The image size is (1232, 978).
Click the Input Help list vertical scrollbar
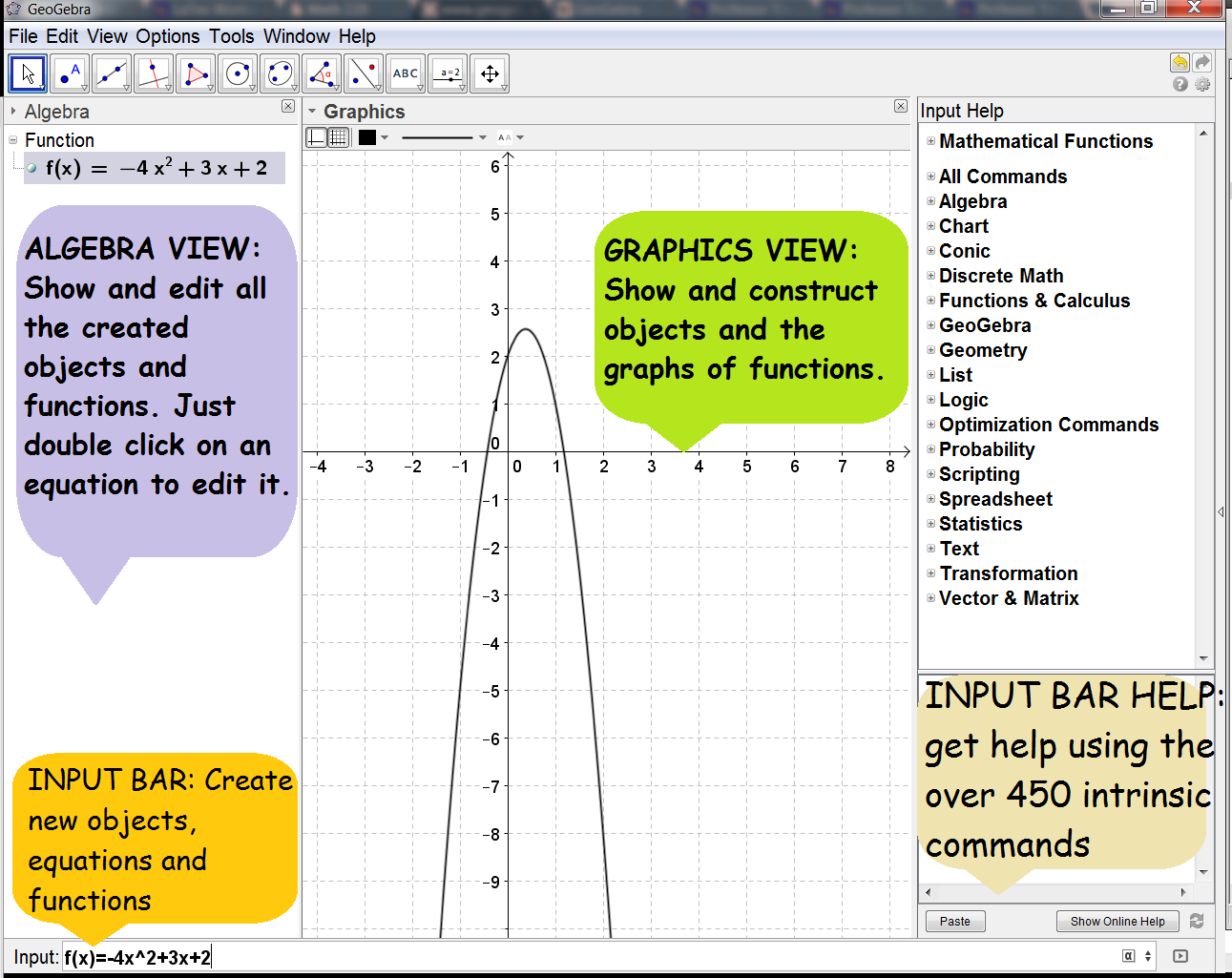[x=1203, y=395]
